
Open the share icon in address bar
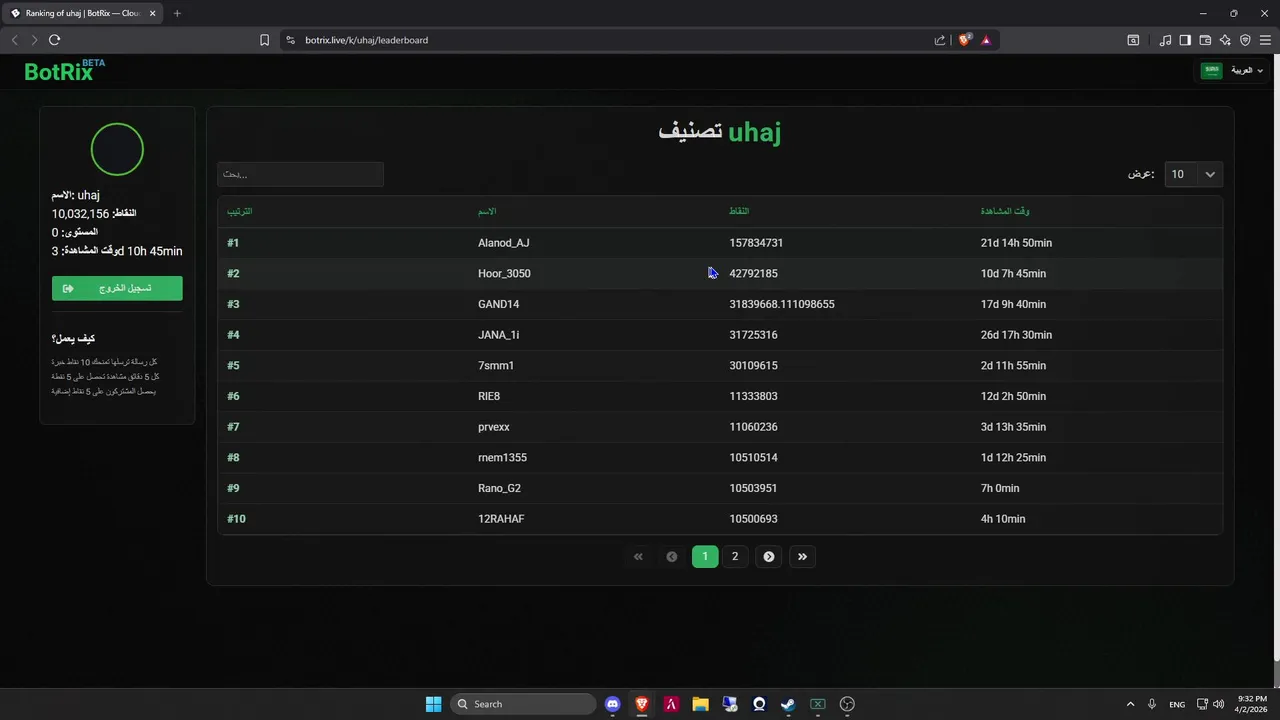940,40
